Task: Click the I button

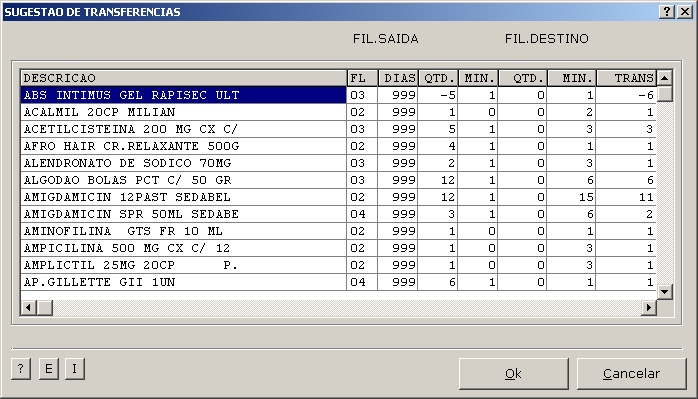Action: (x=74, y=369)
